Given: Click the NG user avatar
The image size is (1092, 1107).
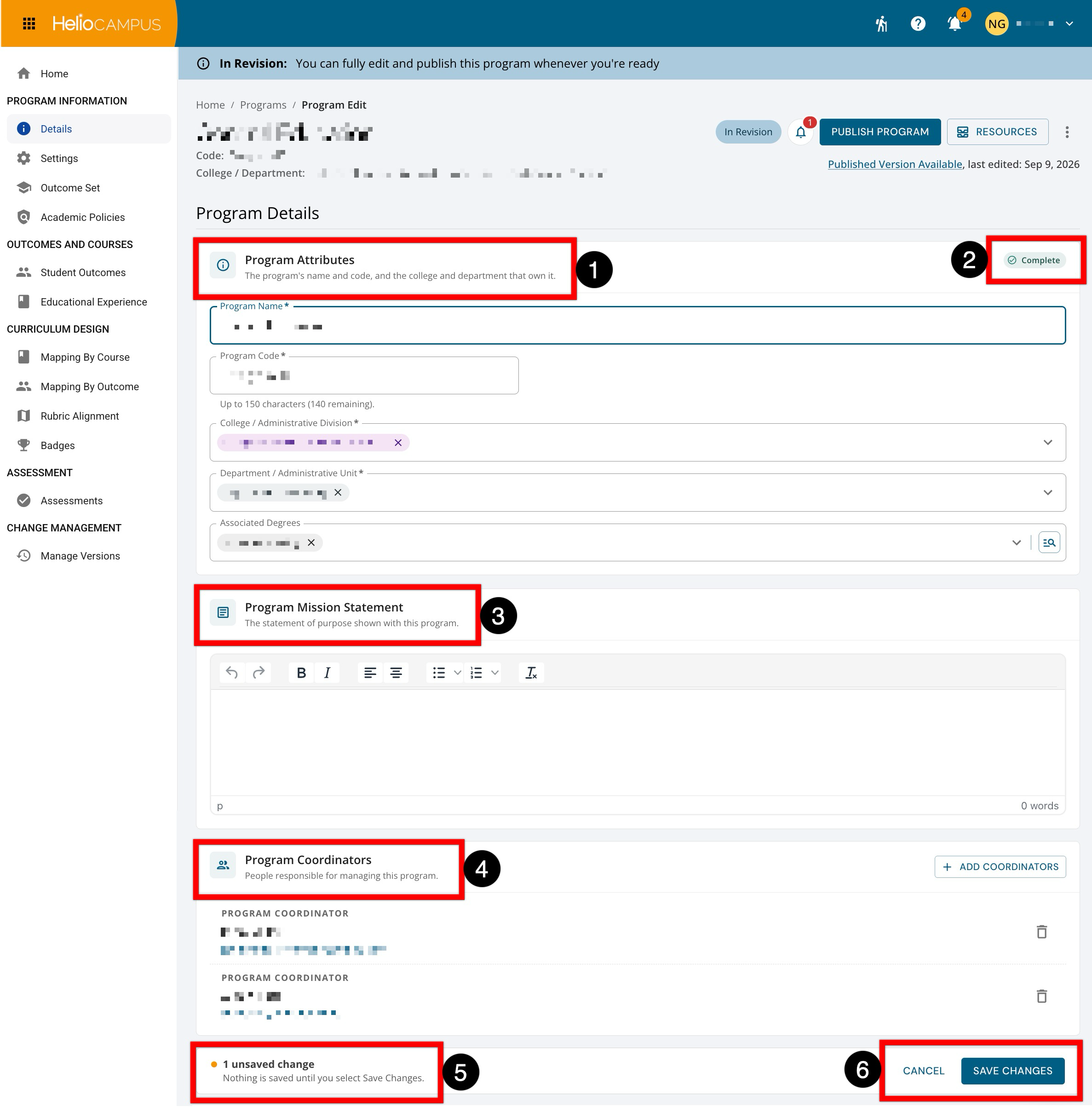Looking at the screenshot, I should (996, 23).
